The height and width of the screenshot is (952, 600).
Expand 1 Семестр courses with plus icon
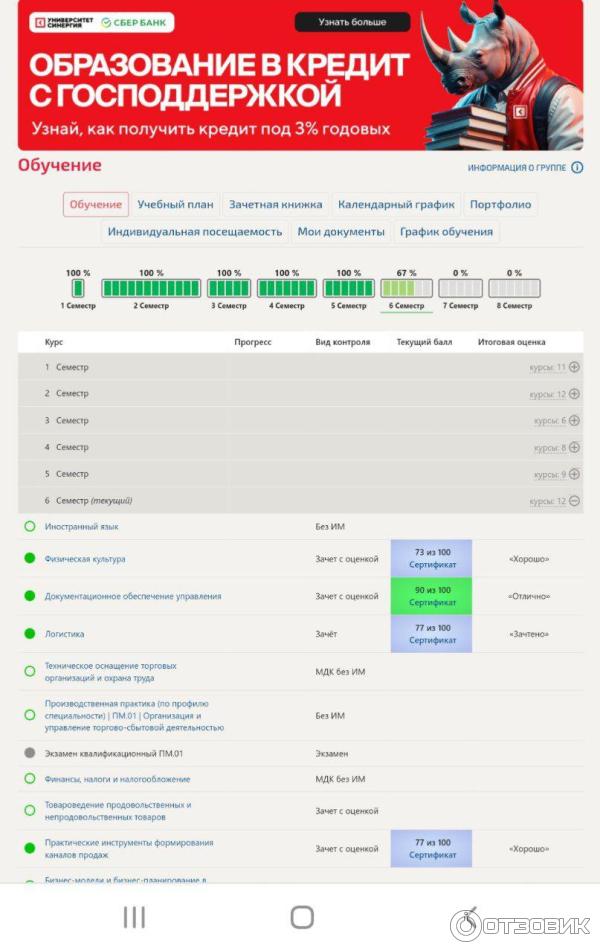[x=574, y=367]
